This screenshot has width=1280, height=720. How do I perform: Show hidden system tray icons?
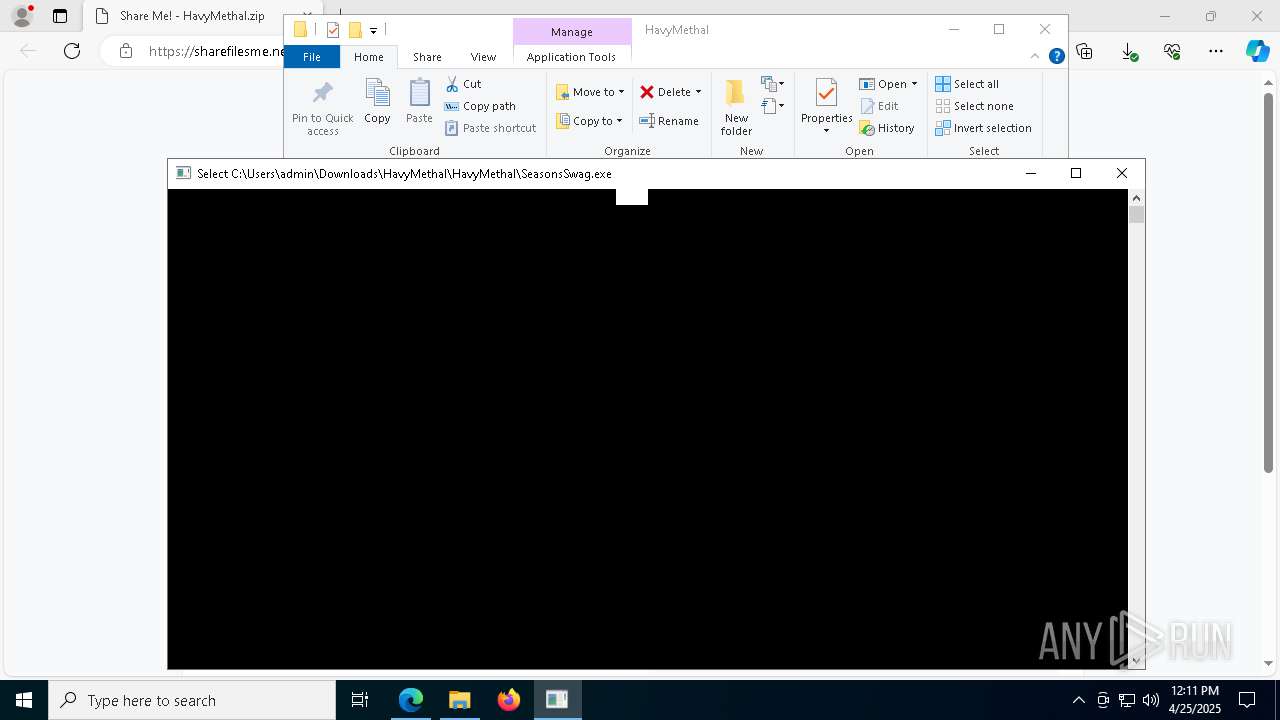(1078, 700)
